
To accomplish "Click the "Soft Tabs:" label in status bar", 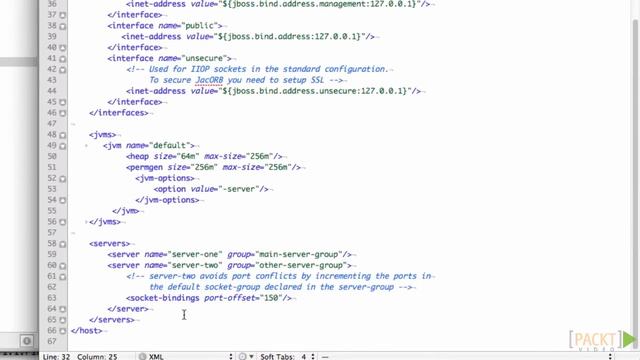I will (x=277, y=356).
